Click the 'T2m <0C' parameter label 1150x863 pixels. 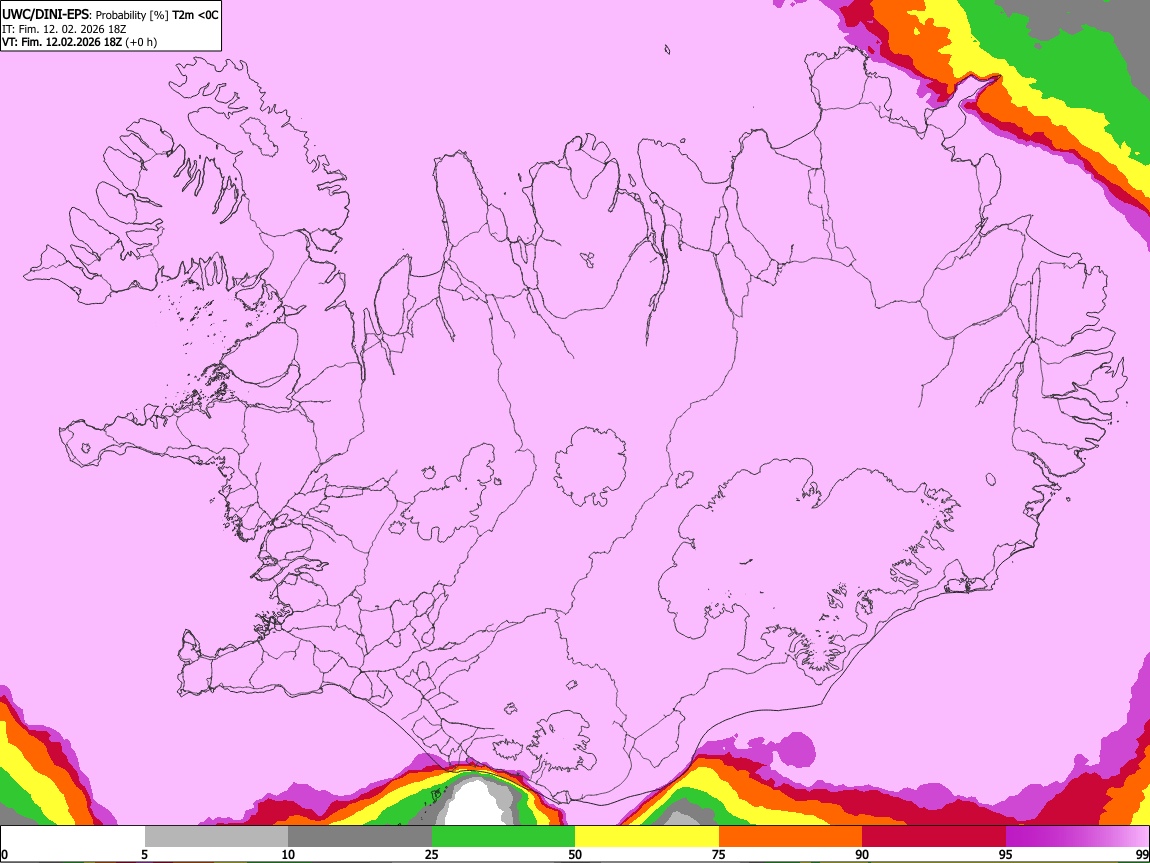tap(195, 15)
